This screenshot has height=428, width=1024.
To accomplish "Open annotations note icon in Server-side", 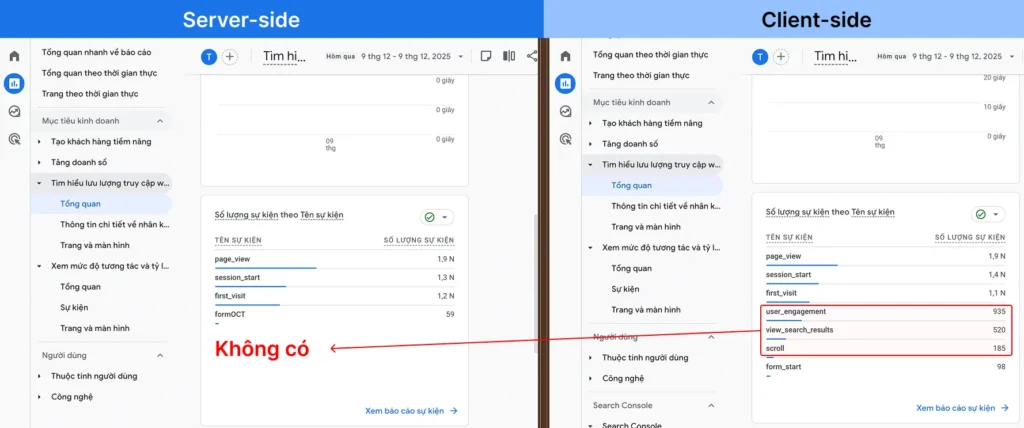I will [486, 56].
